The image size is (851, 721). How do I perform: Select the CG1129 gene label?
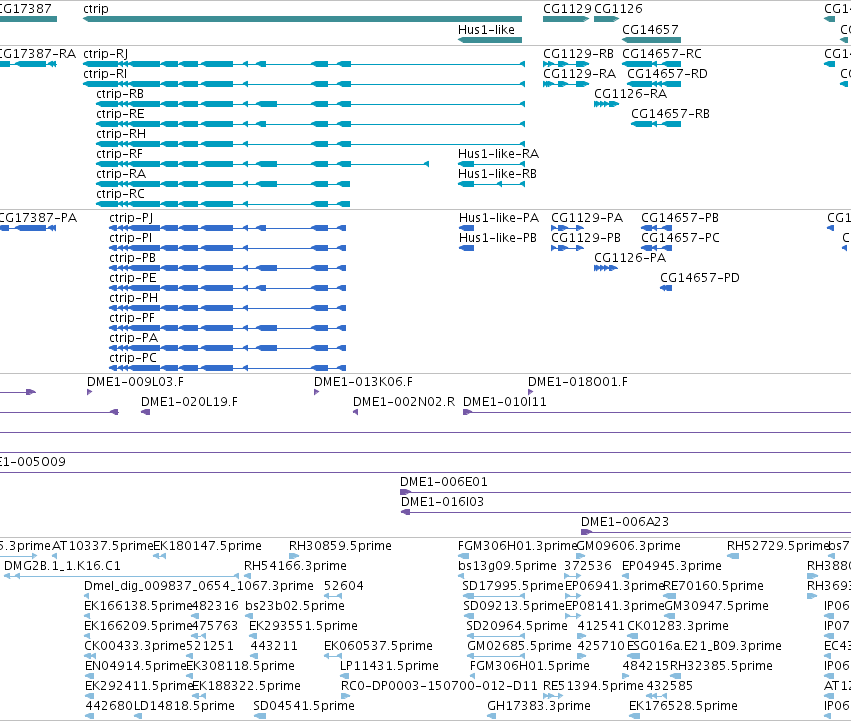click(x=568, y=9)
